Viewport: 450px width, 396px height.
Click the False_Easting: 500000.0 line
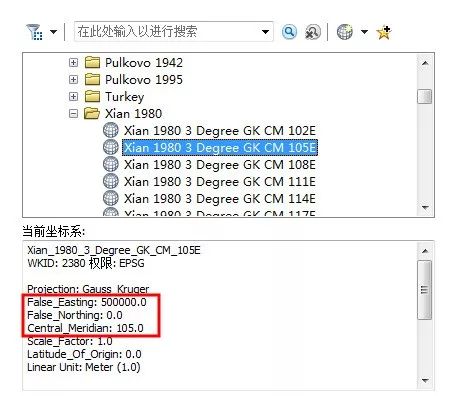point(87,302)
